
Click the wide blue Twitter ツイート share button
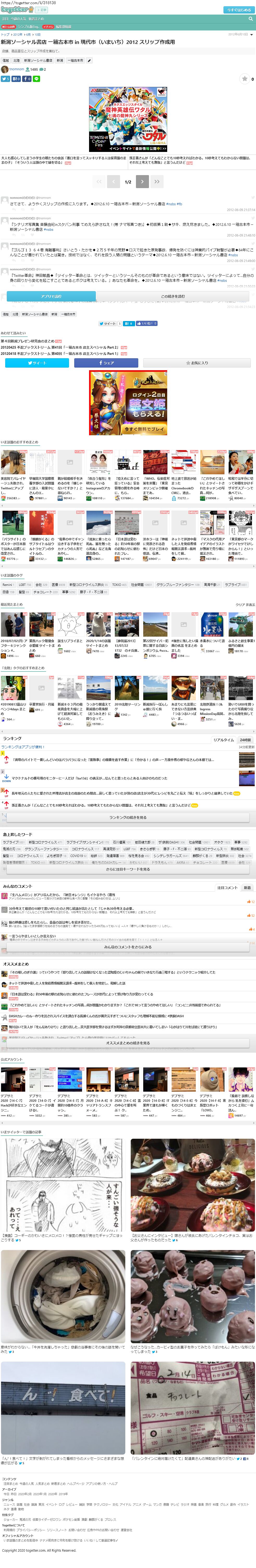[37, 362]
